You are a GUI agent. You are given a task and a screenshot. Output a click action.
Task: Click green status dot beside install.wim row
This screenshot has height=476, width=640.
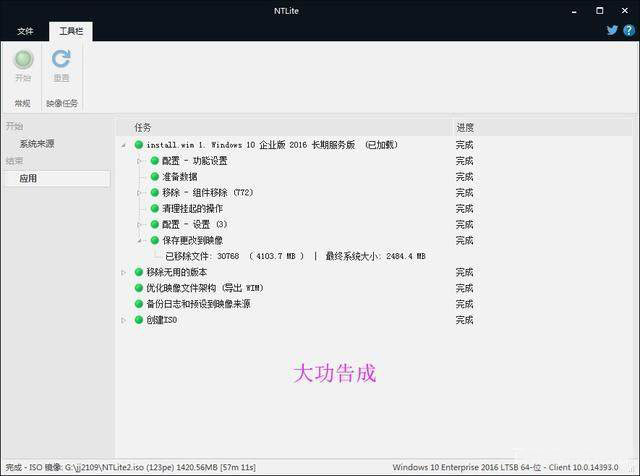pos(139,145)
